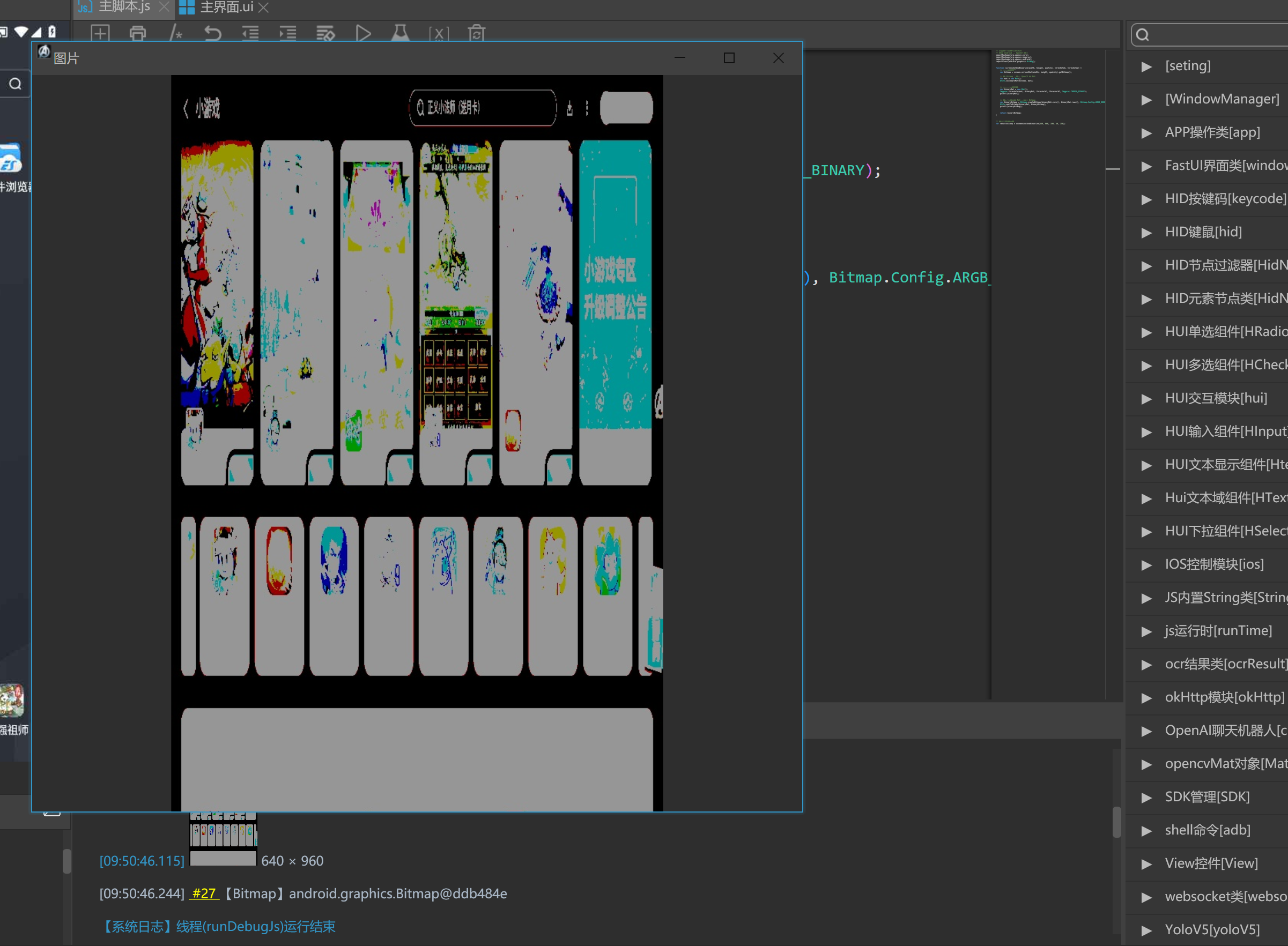Screen dimensions: 1288x946
Task: Open the 强祖师 game app icon
Action: coord(11,700)
